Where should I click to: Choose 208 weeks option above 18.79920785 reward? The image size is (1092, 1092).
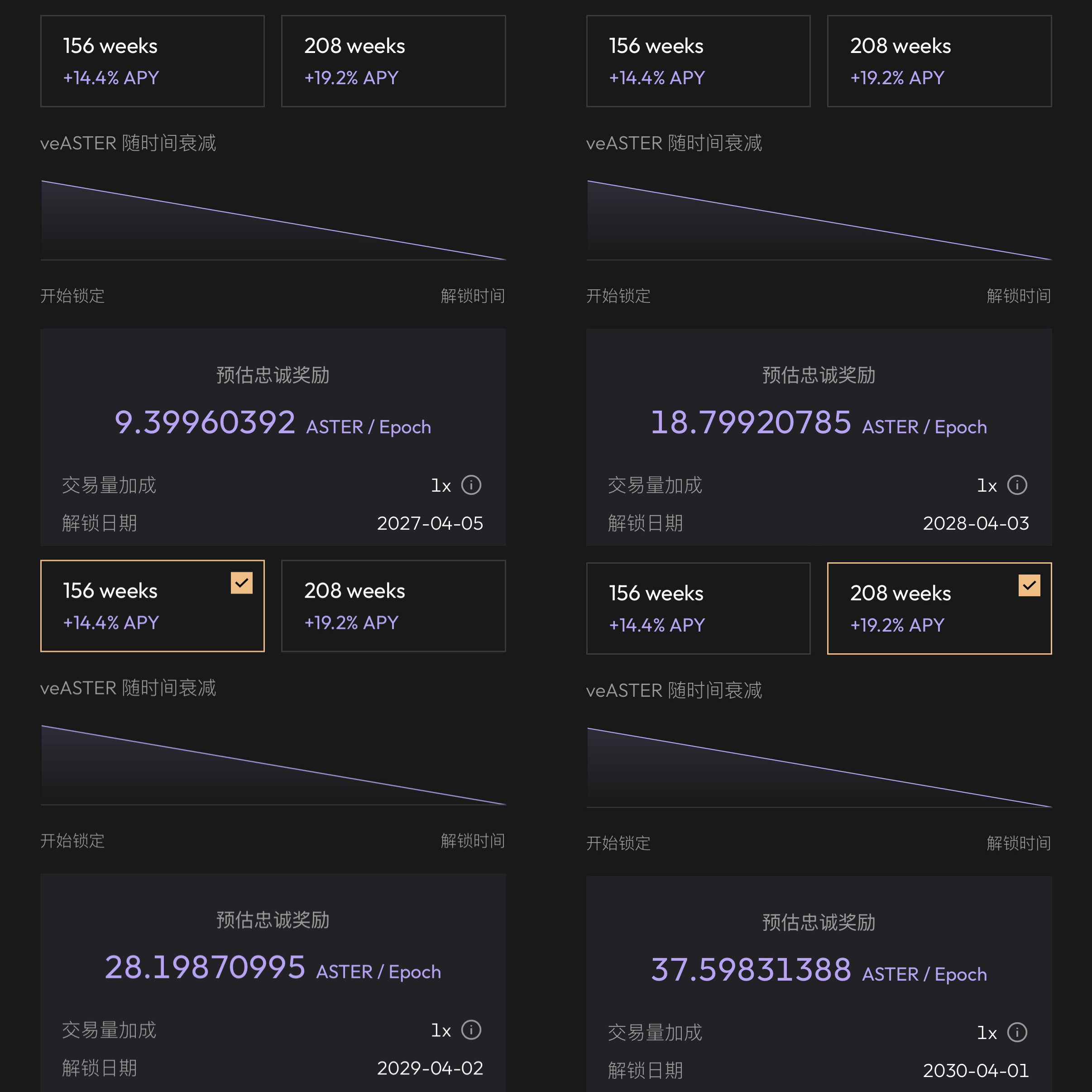click(x=939, y=61)
